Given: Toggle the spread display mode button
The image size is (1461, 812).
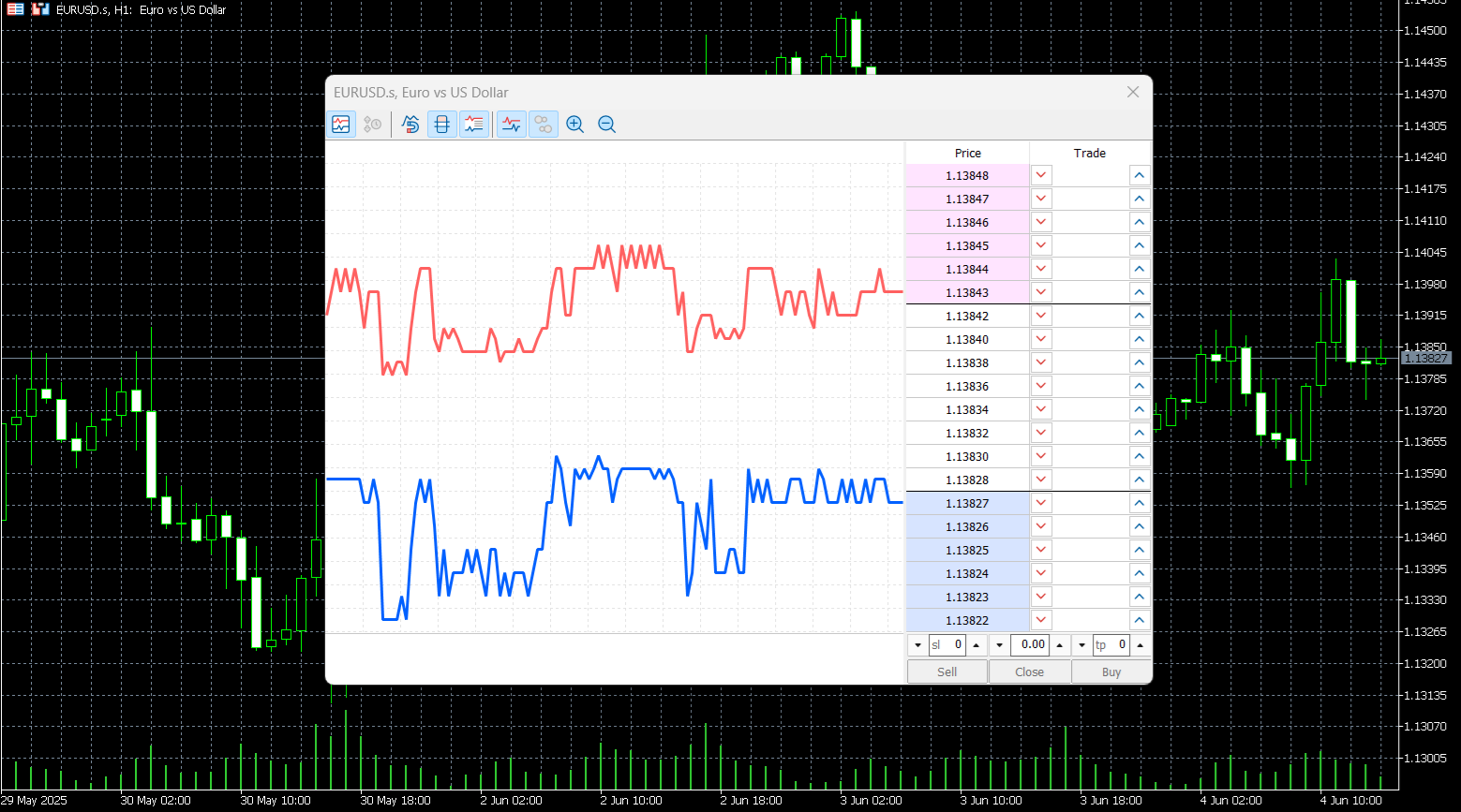Looking at the screenshot, I should tap(442, 124).
